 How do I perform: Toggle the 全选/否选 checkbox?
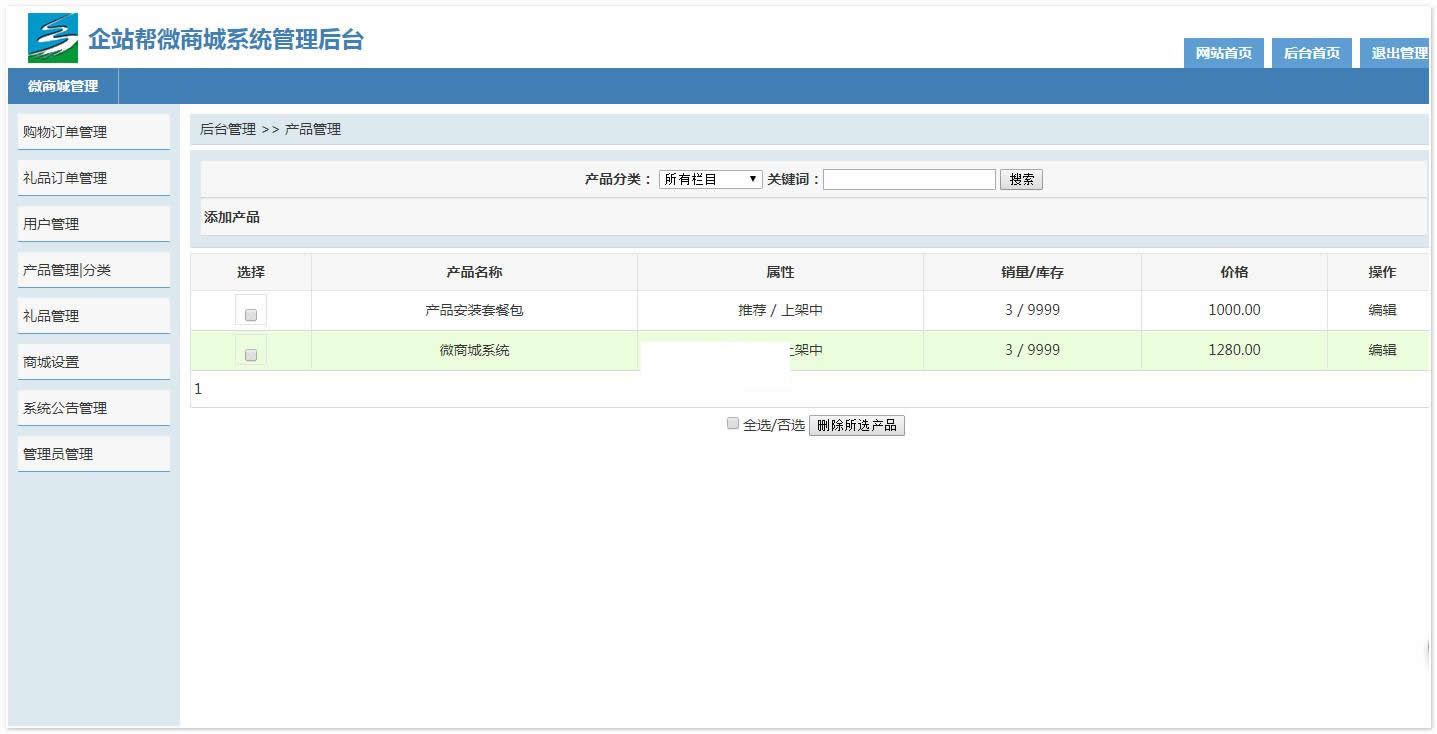733,424
